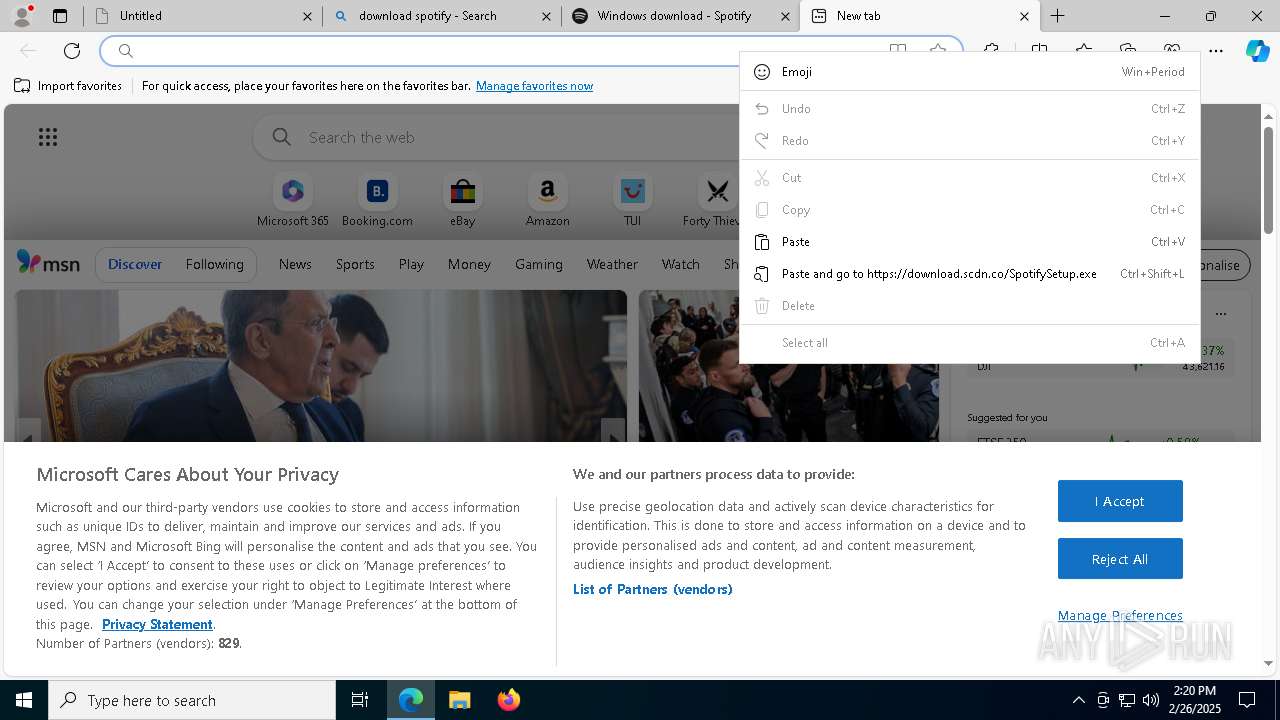1280x720 pixels.
Task: Open the Amazon shortcut
Action: point(547,201)
